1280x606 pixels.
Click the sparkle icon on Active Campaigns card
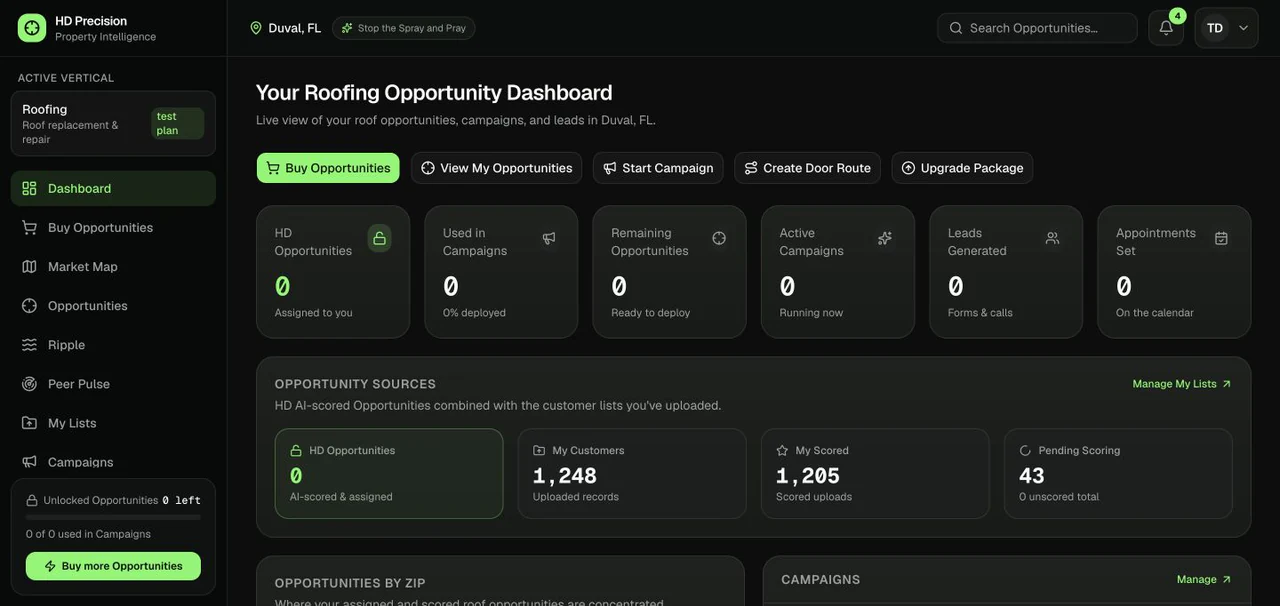click(885, 238)
